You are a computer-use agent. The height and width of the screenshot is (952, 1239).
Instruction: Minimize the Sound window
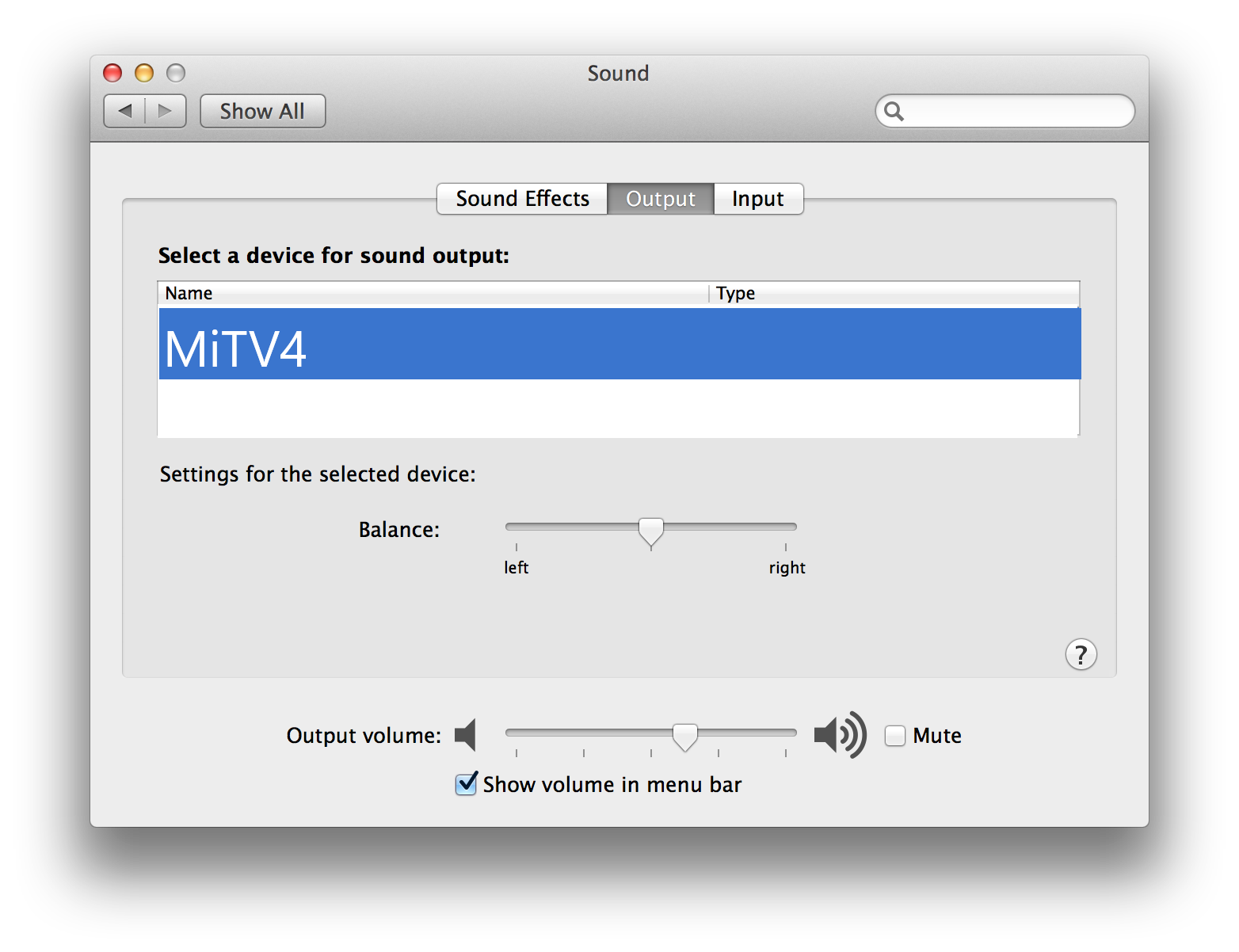point(144,73)
